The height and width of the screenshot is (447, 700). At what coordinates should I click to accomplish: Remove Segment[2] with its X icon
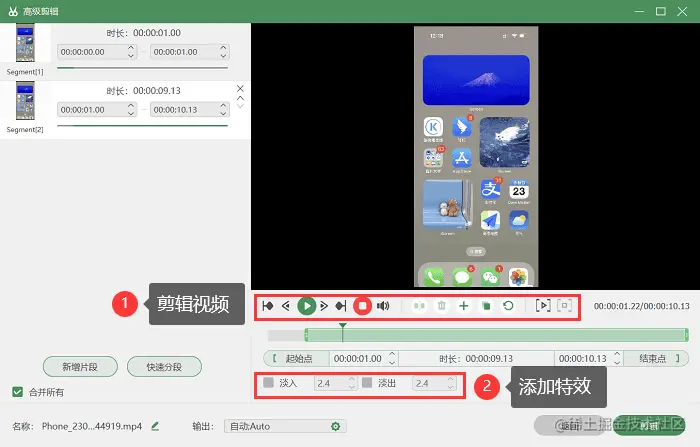click(x=240, y=88)
